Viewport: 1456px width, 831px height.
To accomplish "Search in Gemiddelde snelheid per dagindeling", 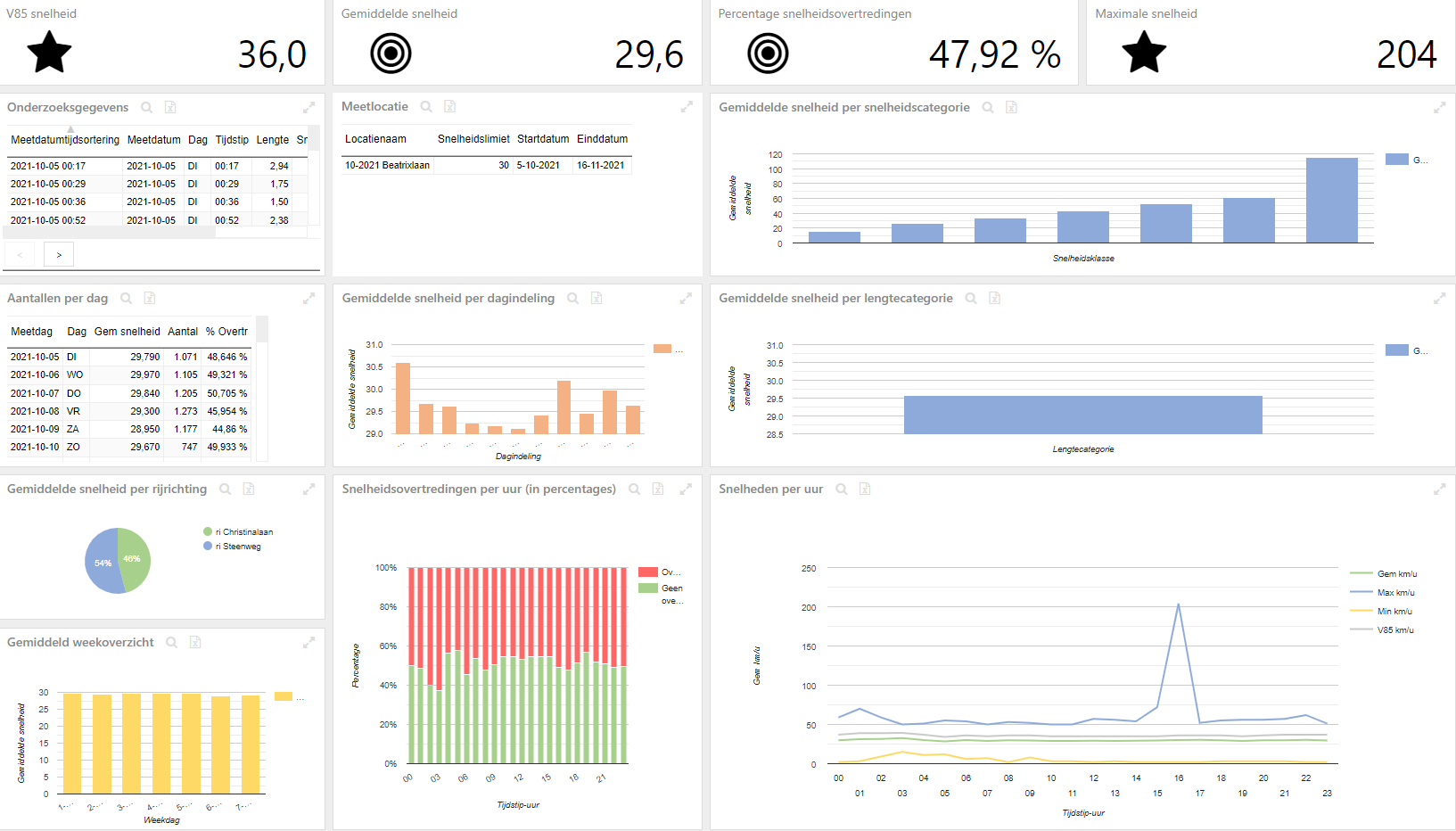I will (573, 298).
